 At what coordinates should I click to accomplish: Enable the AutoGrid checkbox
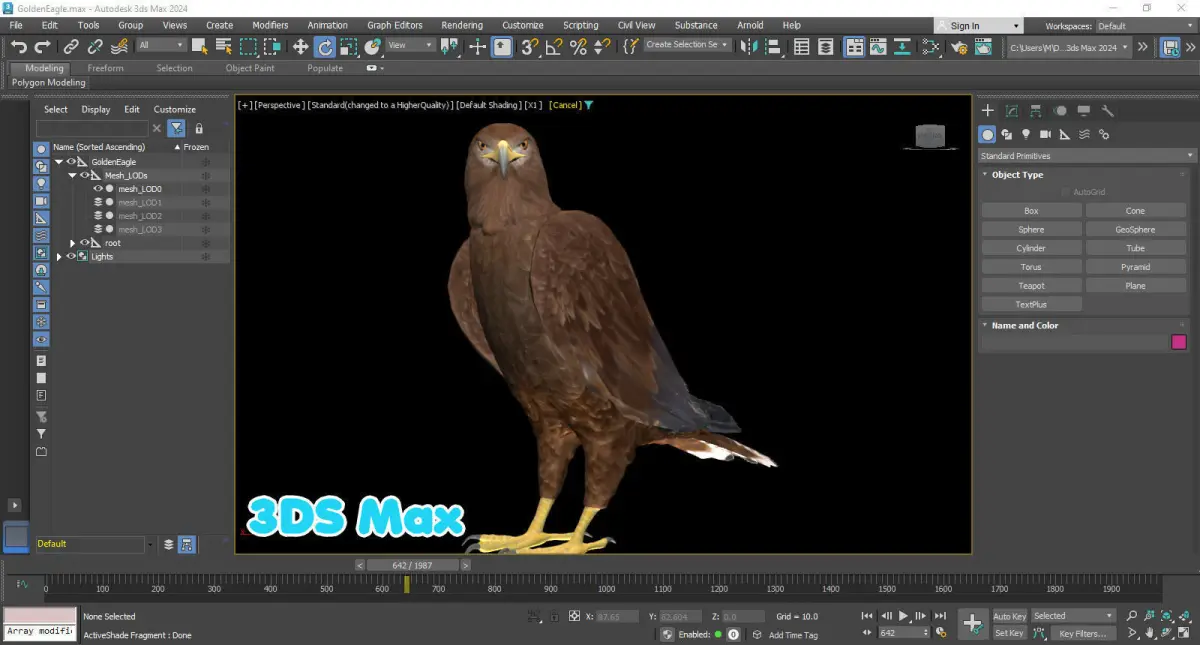(1065, 192)
